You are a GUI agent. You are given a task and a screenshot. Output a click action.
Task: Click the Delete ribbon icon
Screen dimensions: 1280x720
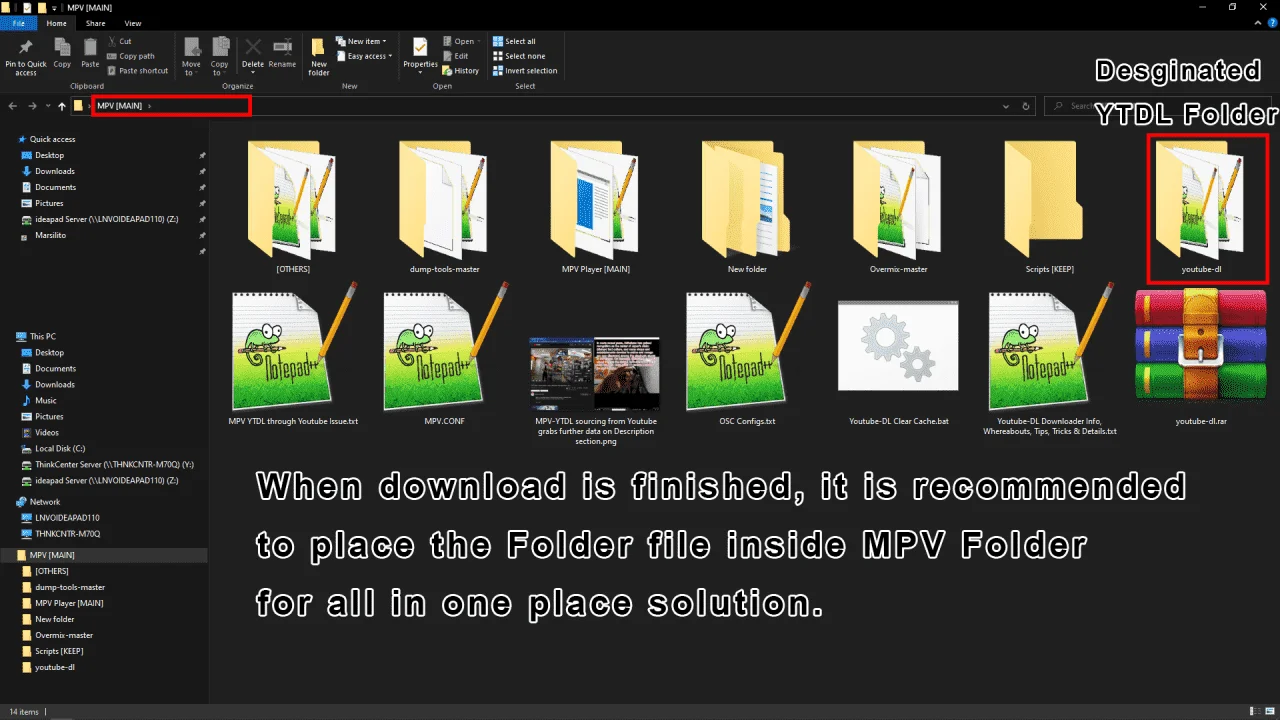point(253,54)
